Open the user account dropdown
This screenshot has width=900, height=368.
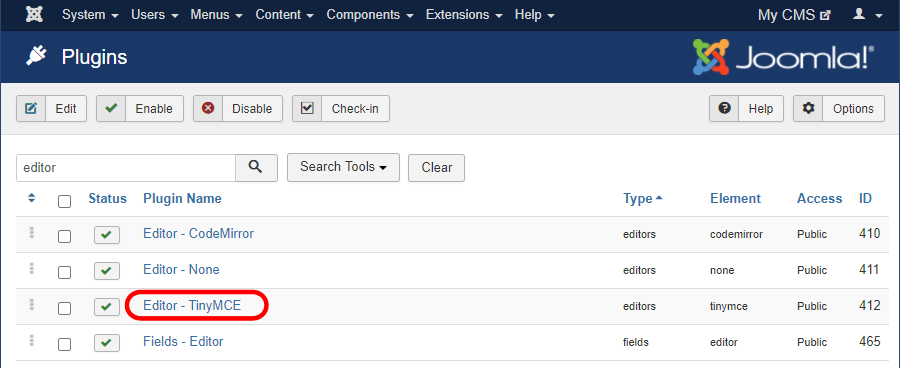click(x=867, y=15)
